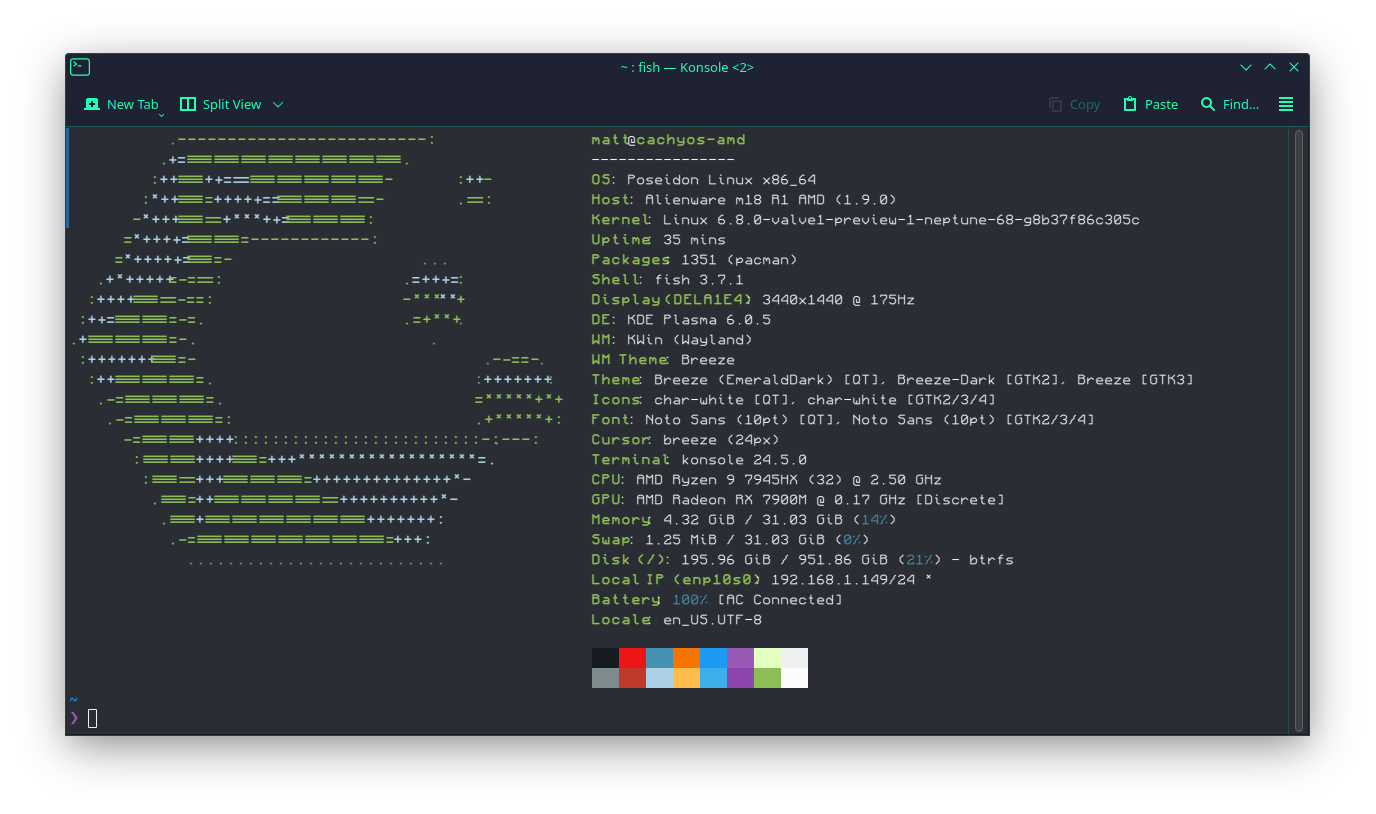Click the Local IP 192.168.1.149/24 line
This screenshot has height=814, width=1376.
coord(762,580)
